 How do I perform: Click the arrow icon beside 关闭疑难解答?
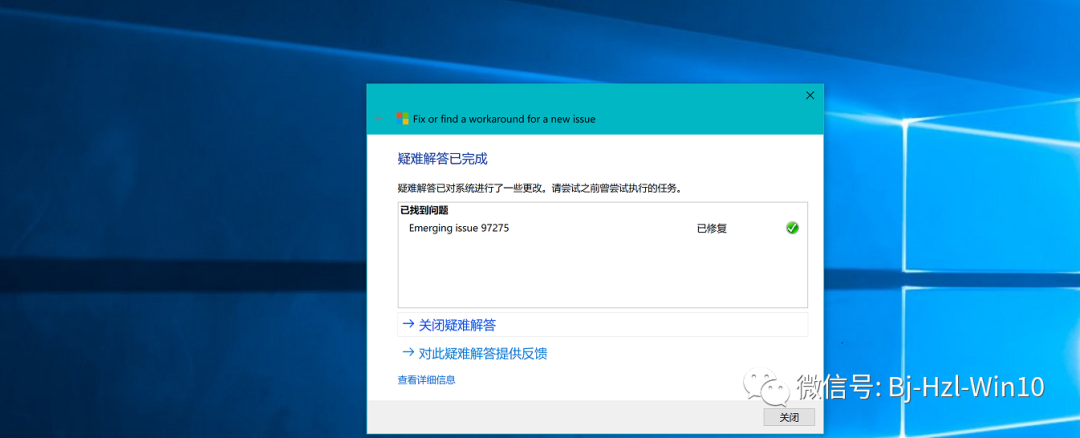tap(407, 324)
